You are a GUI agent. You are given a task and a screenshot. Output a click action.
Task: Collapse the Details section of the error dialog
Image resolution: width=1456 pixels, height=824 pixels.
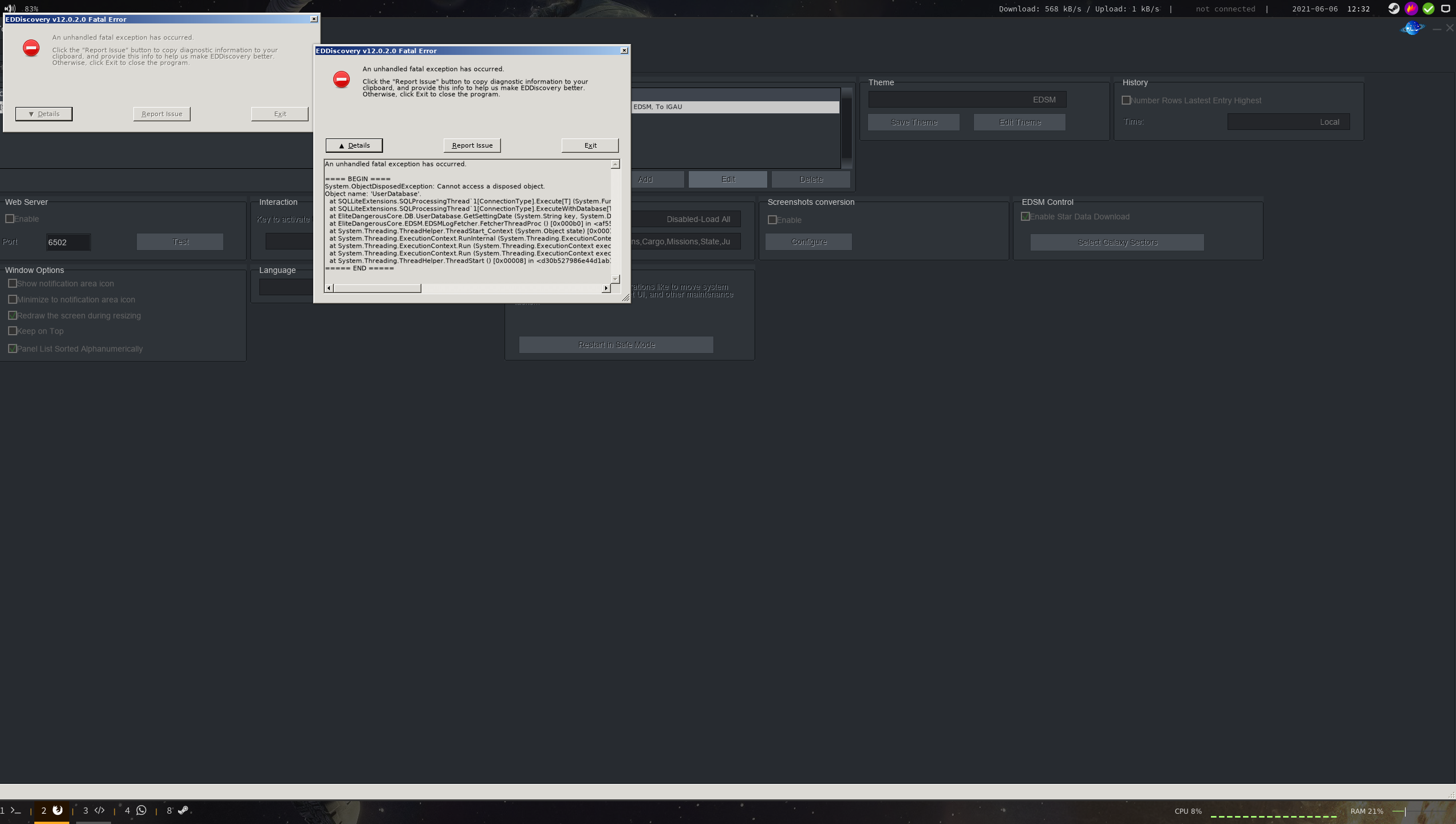click(x=354, y=145)
